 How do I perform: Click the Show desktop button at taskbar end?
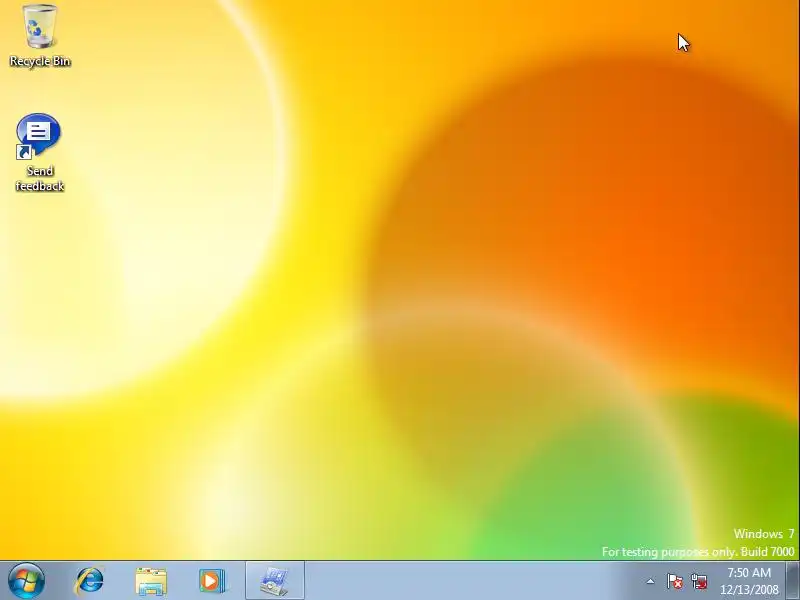pos(792,581)
